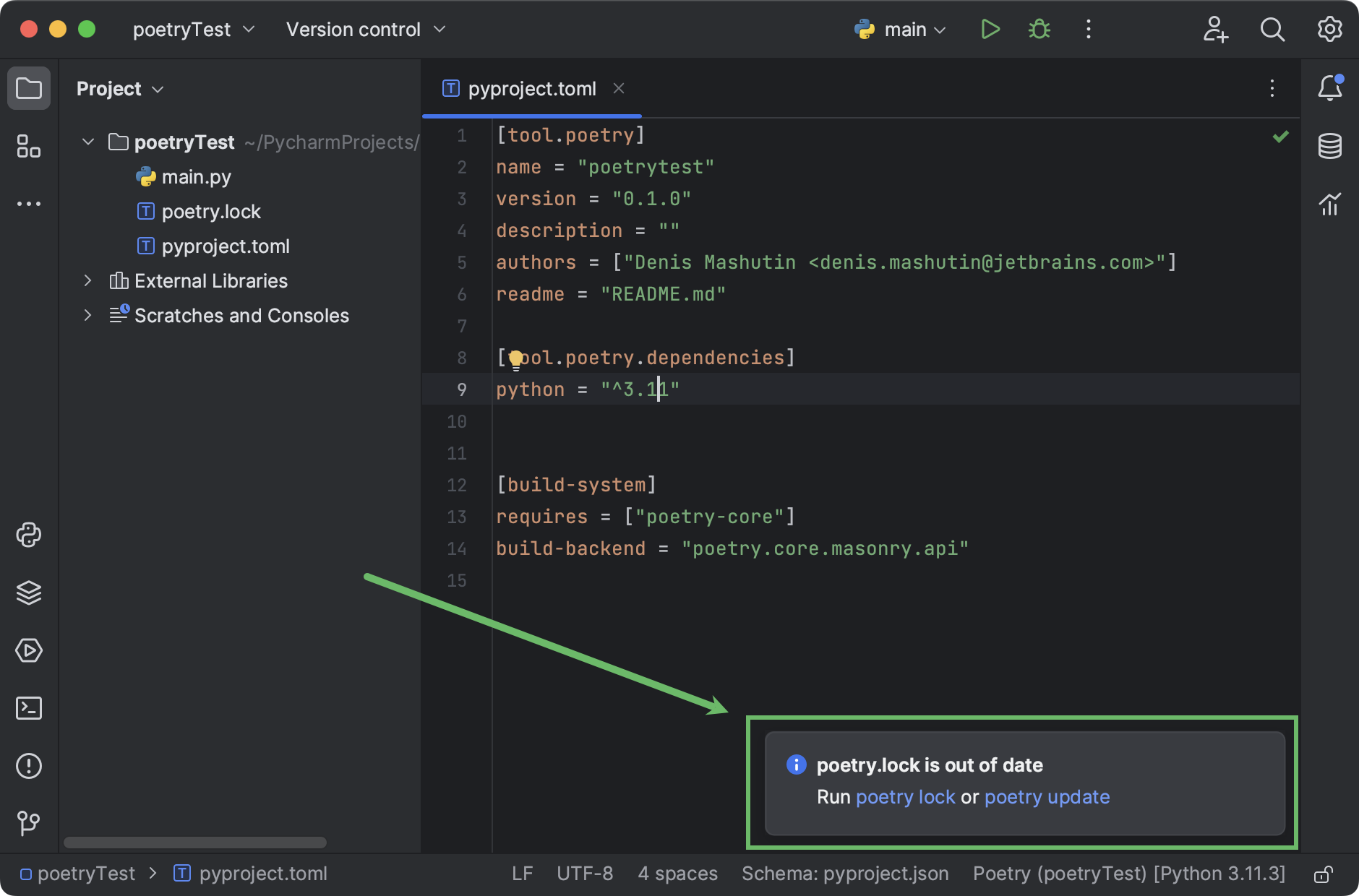Image resolution: width=1359 pixels, height=896 pixels.
Task: Open the Terminal tool window
Action: [29, 708]
